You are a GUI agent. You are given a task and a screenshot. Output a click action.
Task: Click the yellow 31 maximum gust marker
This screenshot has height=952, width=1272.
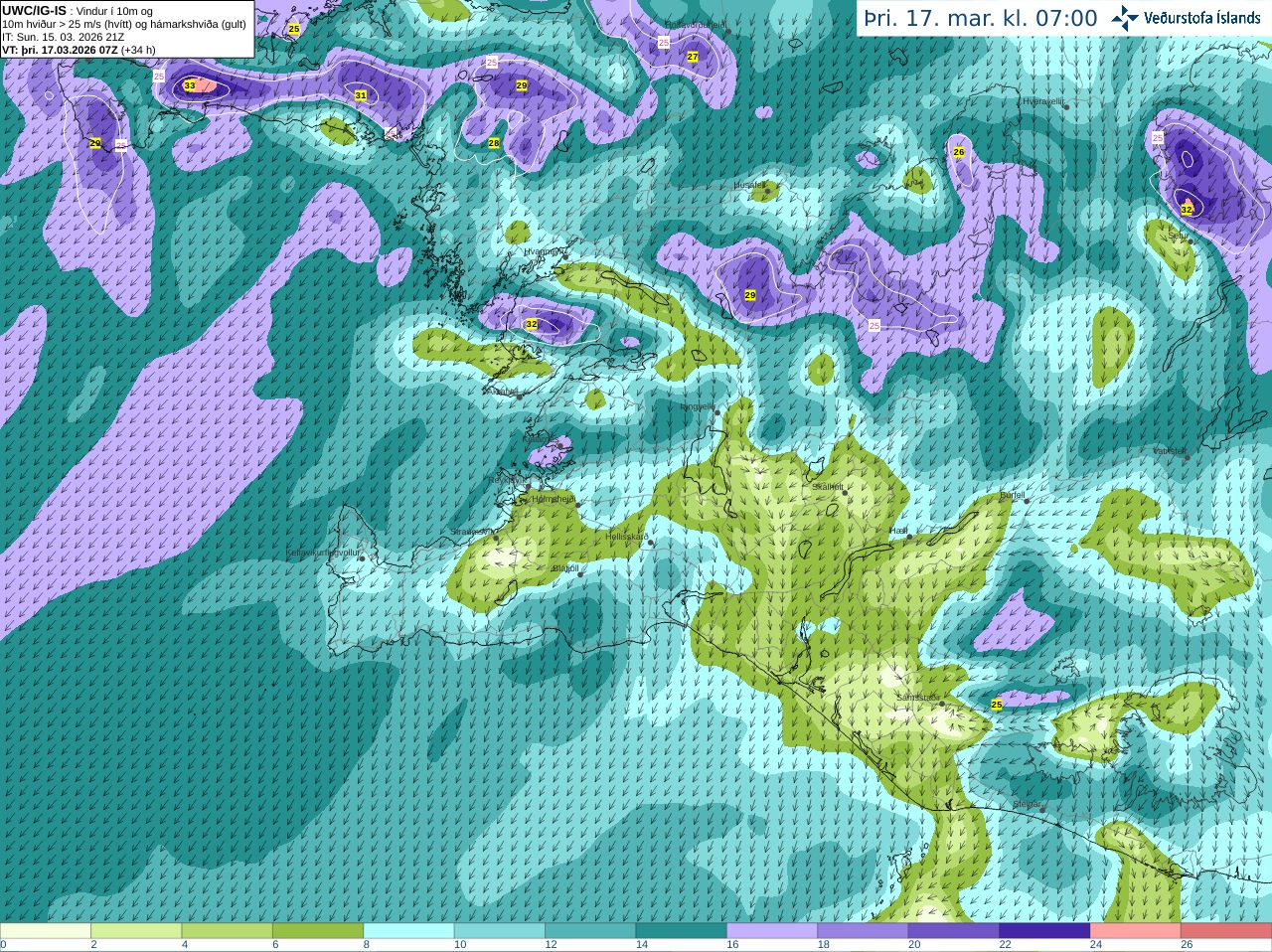(361, 95)
